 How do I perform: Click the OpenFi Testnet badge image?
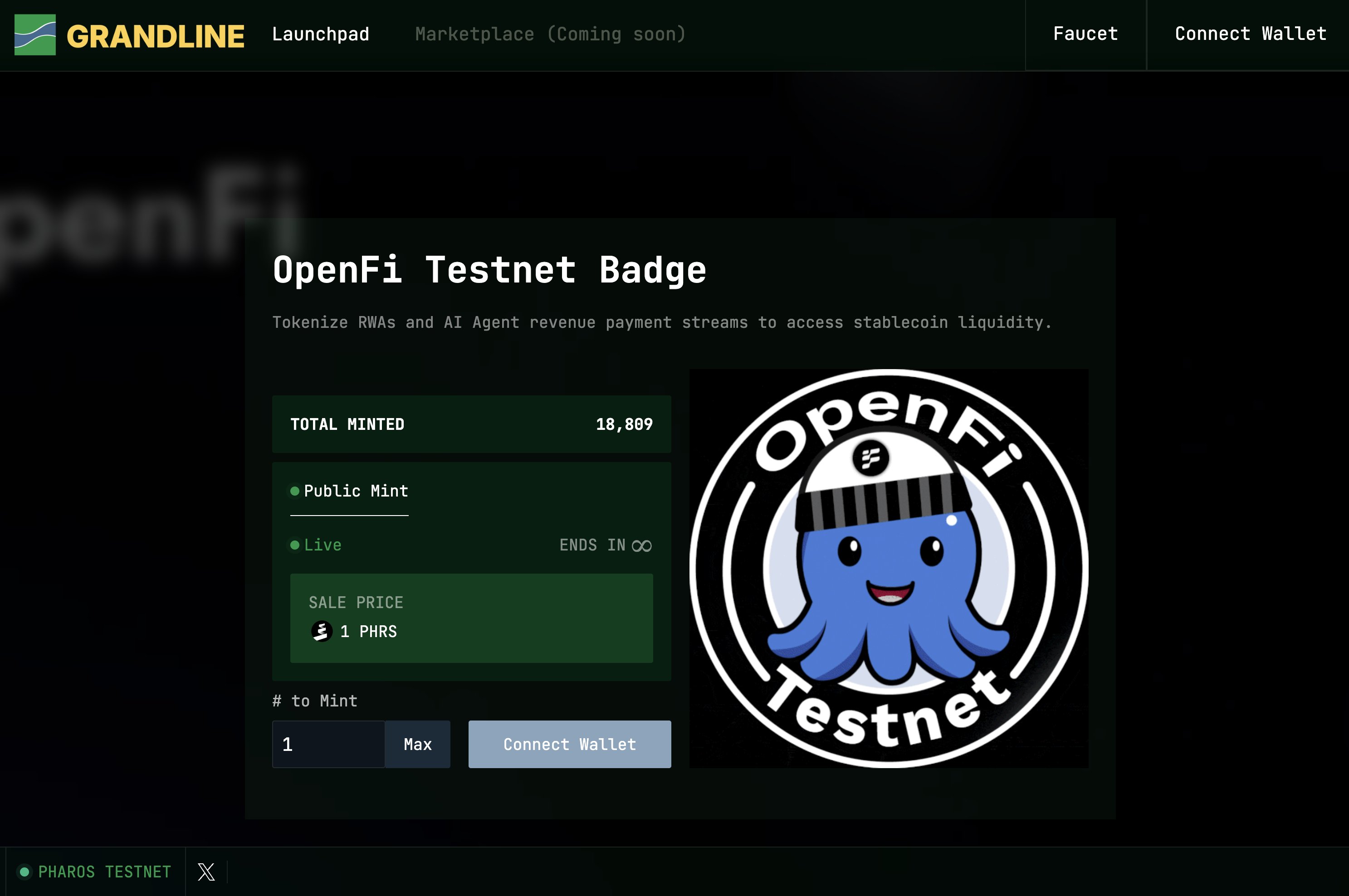888,569
